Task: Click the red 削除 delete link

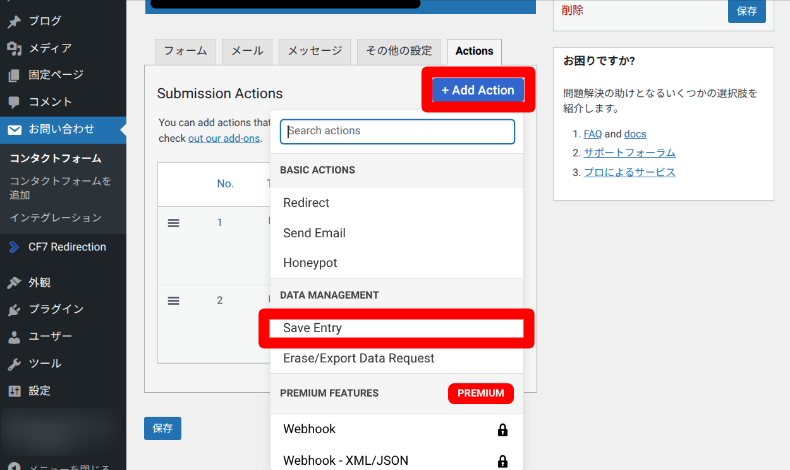Action: (x=572, y=11)
